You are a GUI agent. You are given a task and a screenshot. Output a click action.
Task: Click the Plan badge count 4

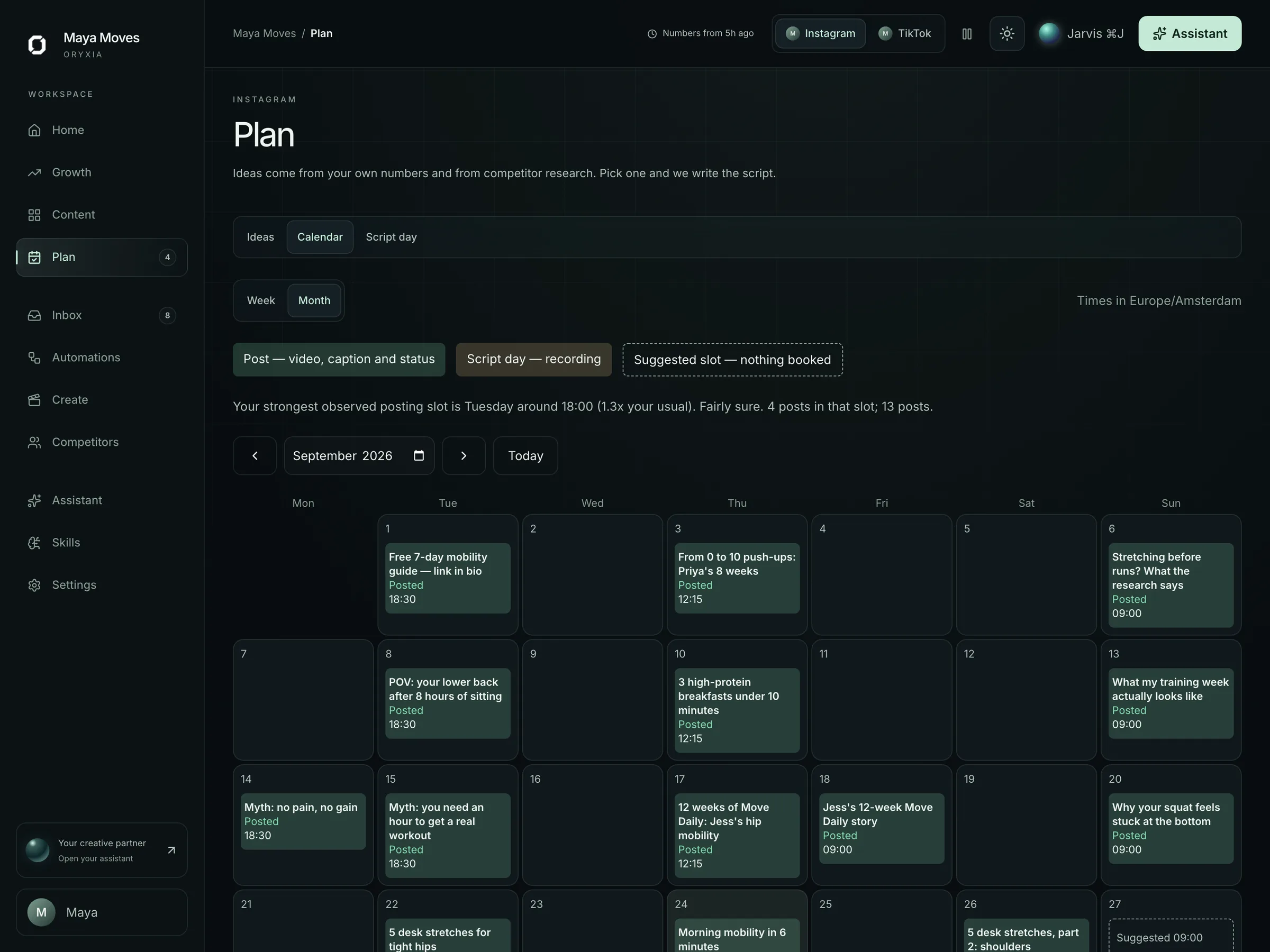click(167, 258)
